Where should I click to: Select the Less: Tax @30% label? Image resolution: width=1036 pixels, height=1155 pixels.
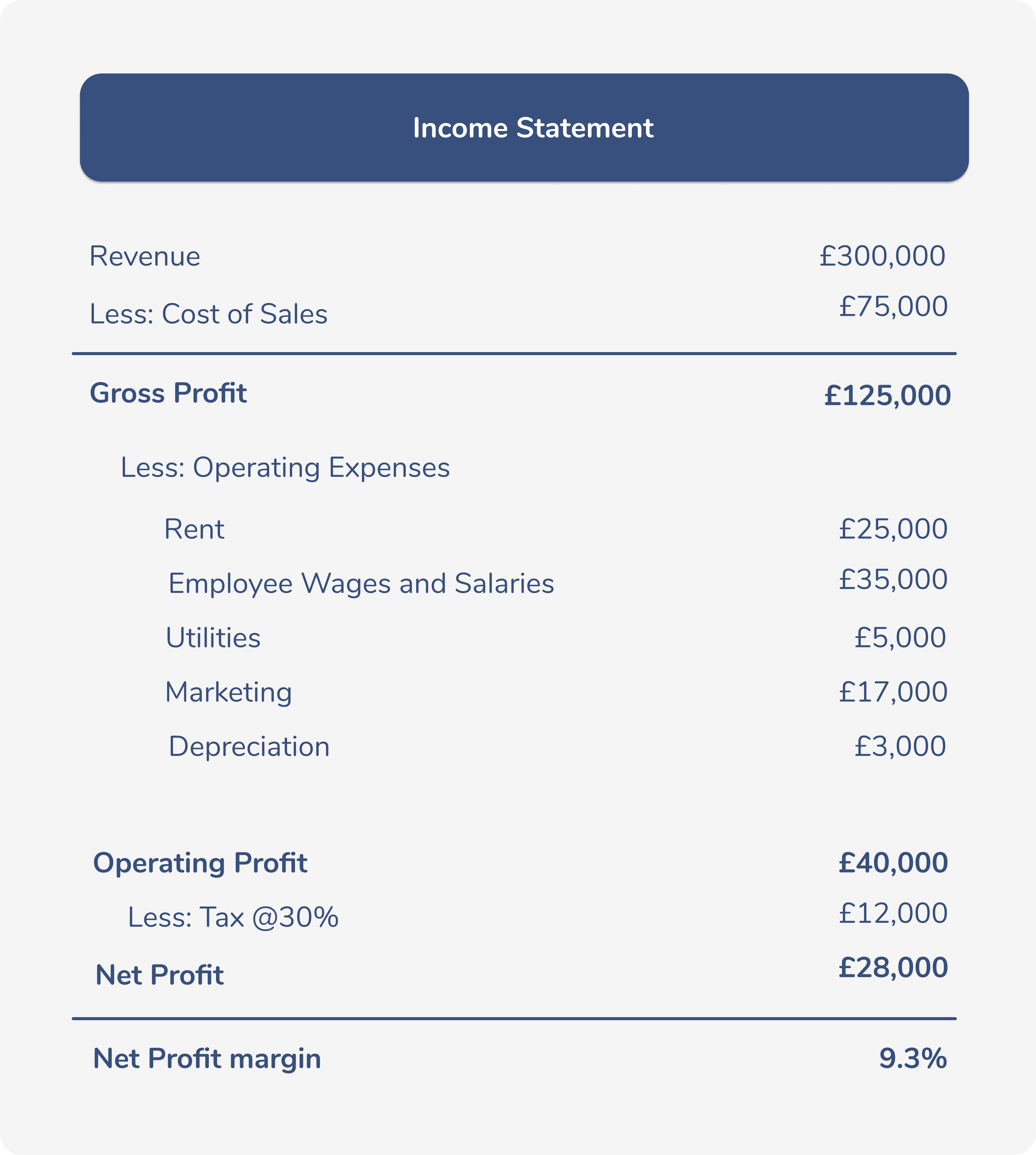pyautogui.click(x=233, y=917)
